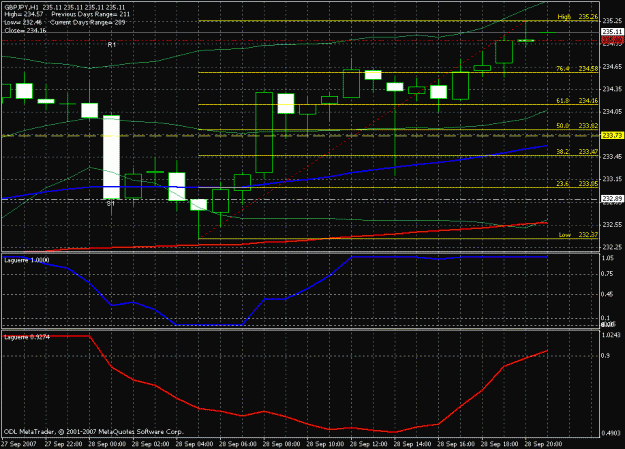Click the yellow 233.73 price tag
The width and height of the screenshot is (625, 449).
[613, 136]
